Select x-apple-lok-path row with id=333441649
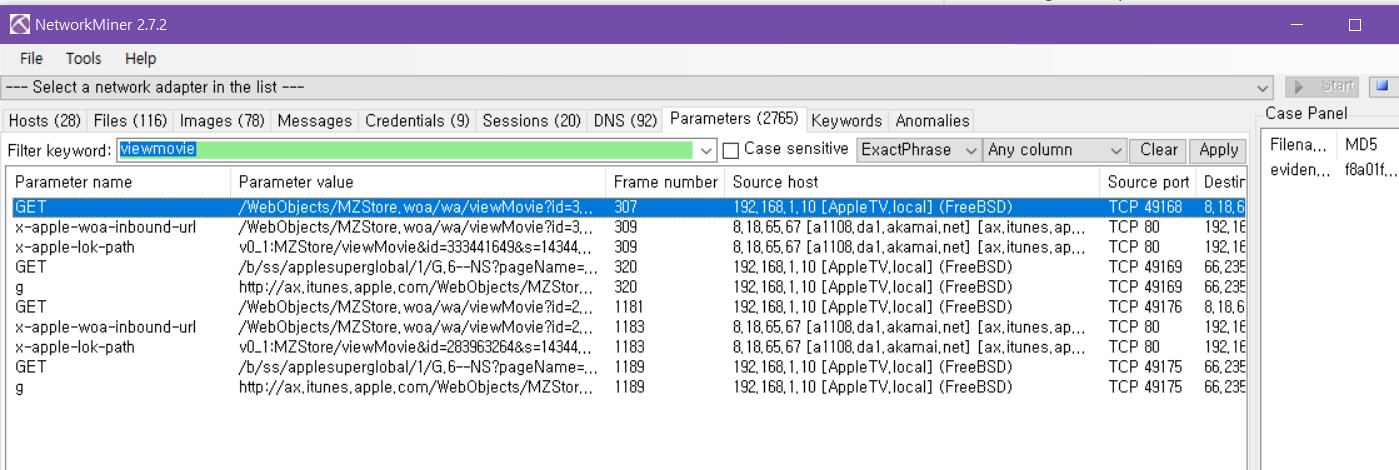 tap(627, 247)
